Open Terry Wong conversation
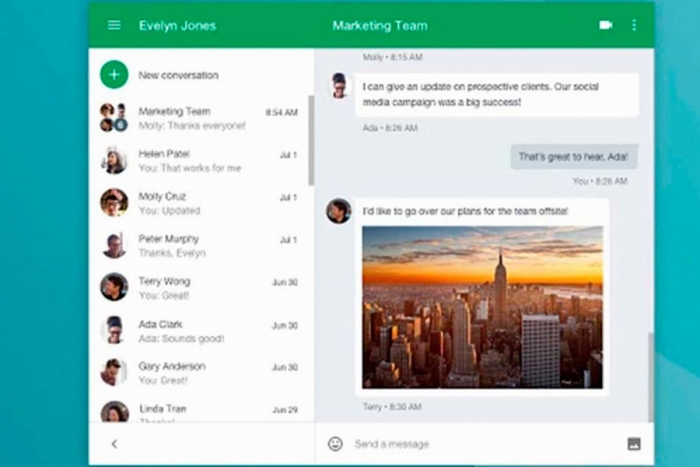Image resolution: width=700 pixels, height=467 pixels. 199,288
